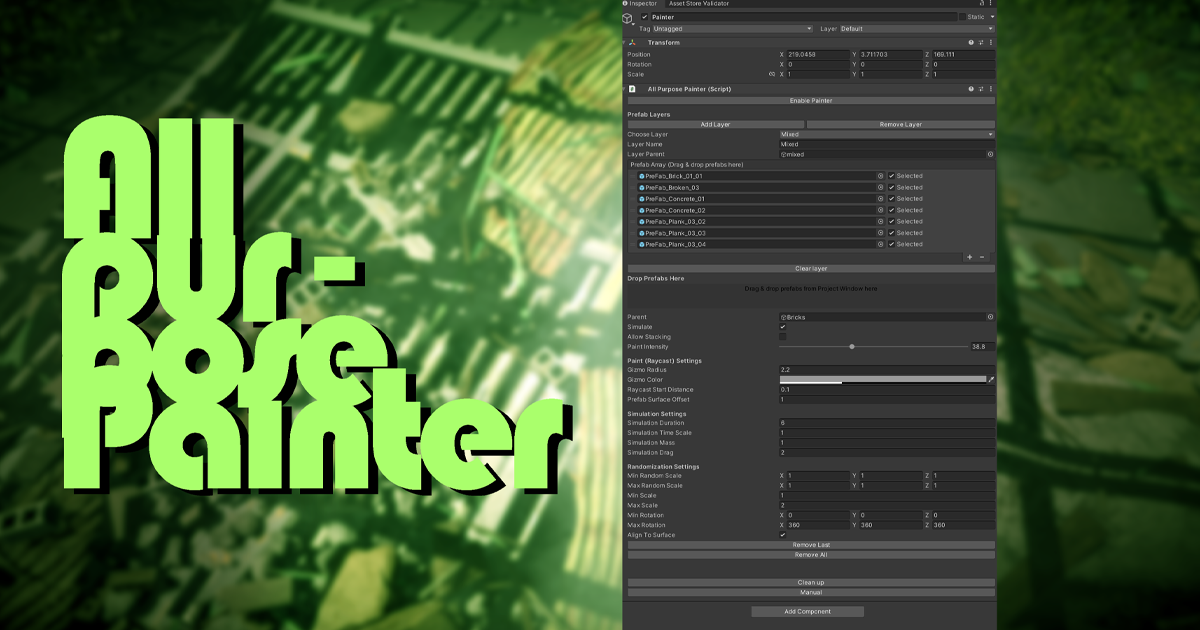The width and height of the screenshot is (1200, 630).
Task: Open the Layer dropdown showing Default
Action: click(916, 29)
